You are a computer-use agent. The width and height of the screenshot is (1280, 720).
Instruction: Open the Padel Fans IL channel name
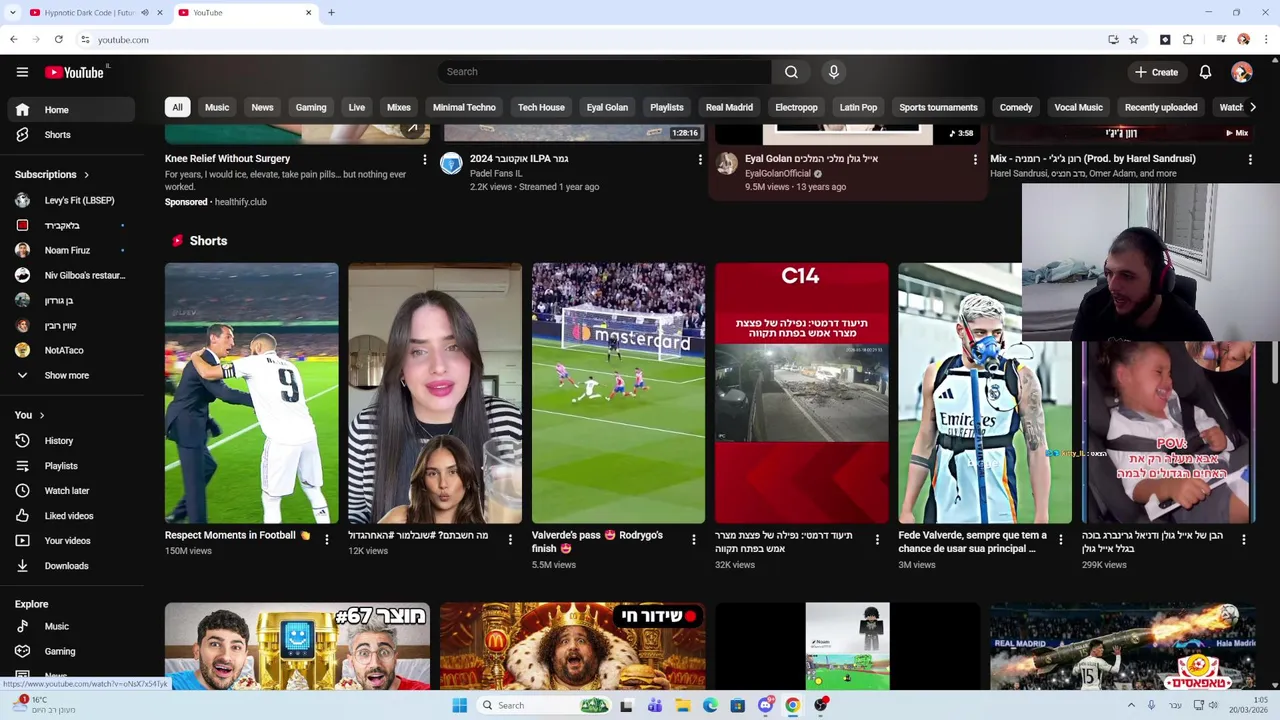point(496,174)
